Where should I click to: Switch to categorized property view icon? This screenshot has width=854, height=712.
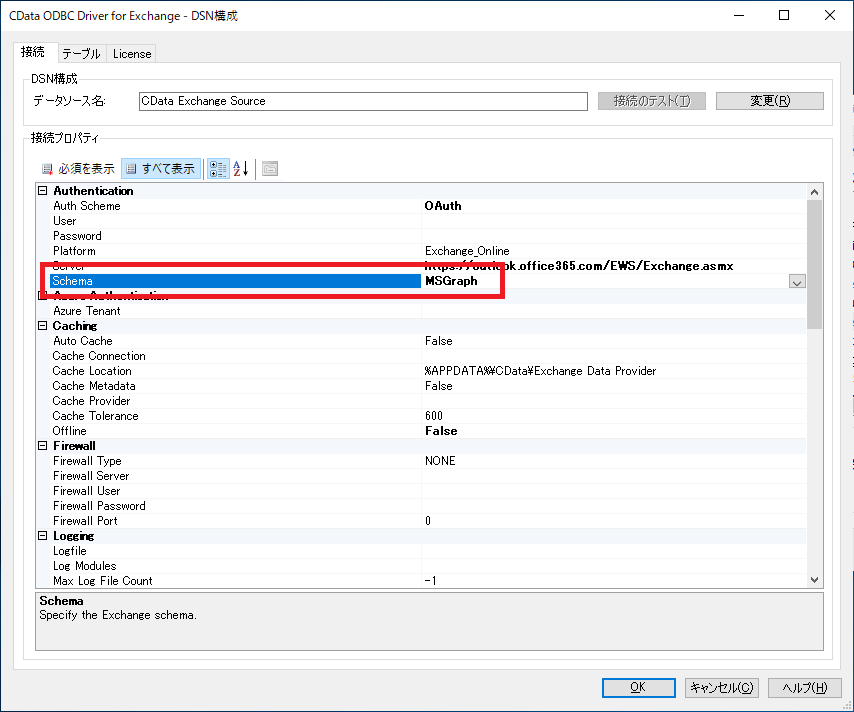(218, 169)
